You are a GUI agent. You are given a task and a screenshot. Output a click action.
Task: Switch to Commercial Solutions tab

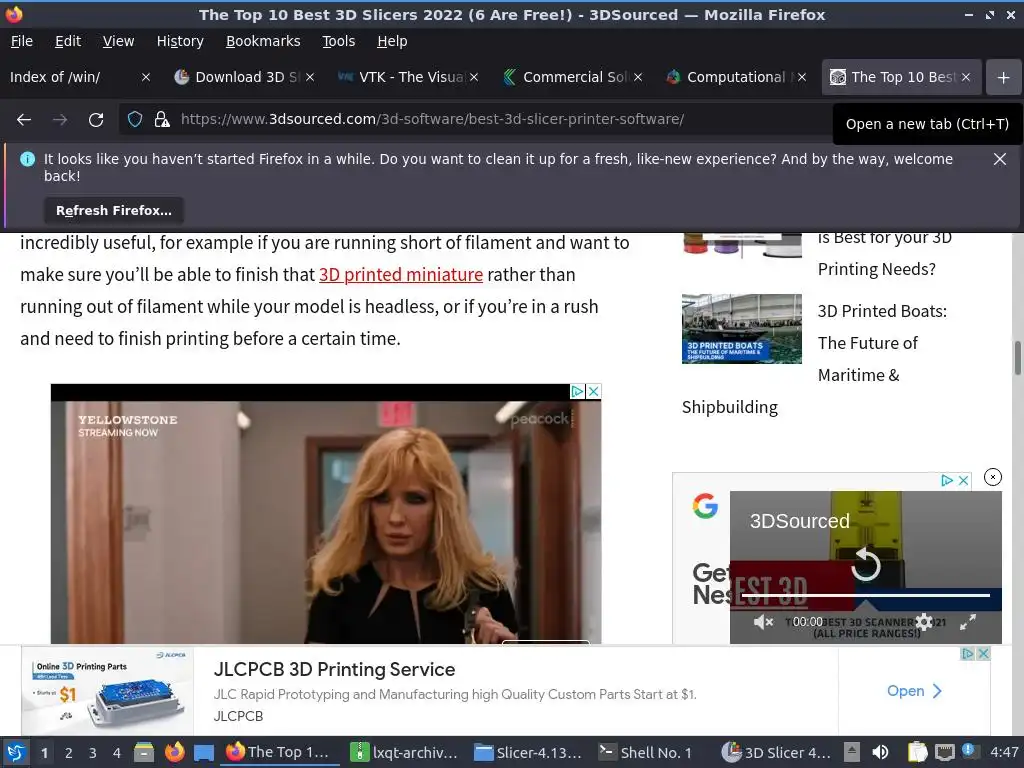[x=571, y=77]
